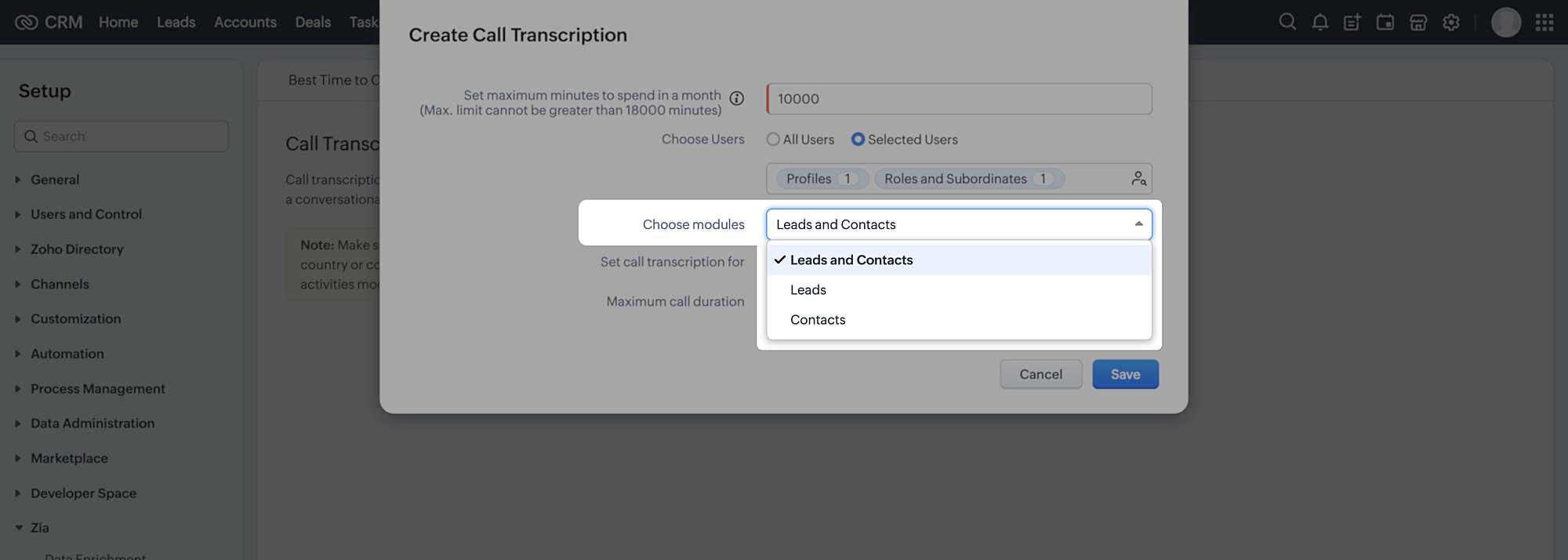The width and height of the screenshot is (1568, 560).
Task: Expand Users and Control in sidebar
Action: [85, 214]
